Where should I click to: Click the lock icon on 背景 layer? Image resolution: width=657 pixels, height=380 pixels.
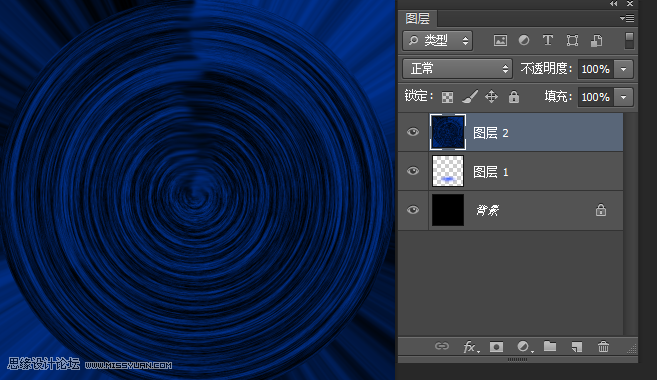(x=601, y=210)
